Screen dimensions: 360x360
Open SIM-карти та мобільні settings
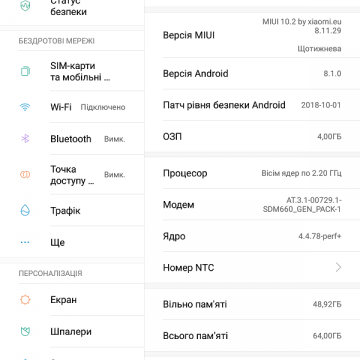pos(72,71)
